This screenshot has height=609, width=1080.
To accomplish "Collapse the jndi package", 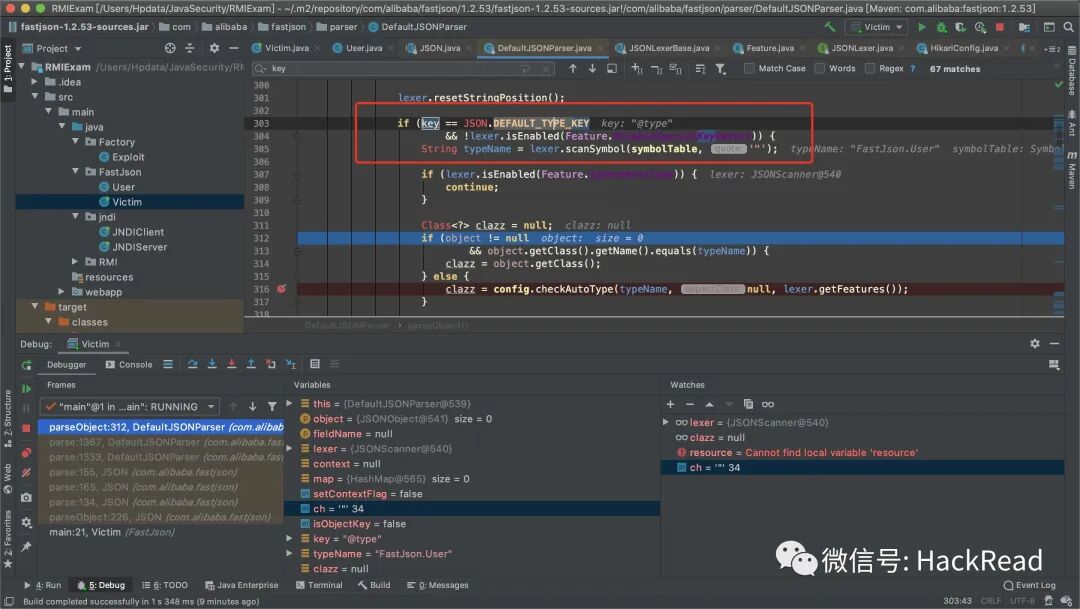I will [x=76, y=217].
